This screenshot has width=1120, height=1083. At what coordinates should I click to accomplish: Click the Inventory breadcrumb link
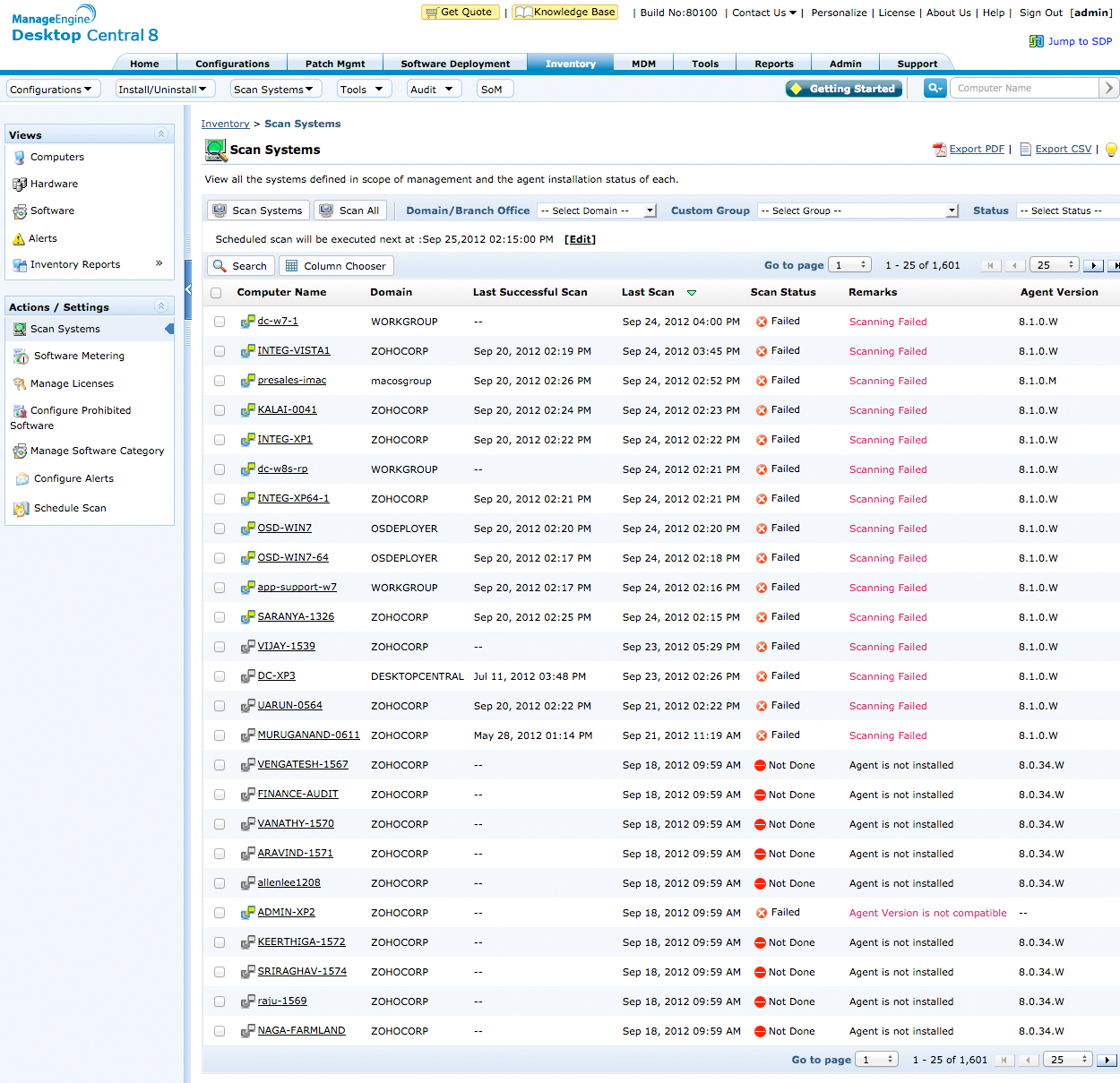[x=225, y=124]
